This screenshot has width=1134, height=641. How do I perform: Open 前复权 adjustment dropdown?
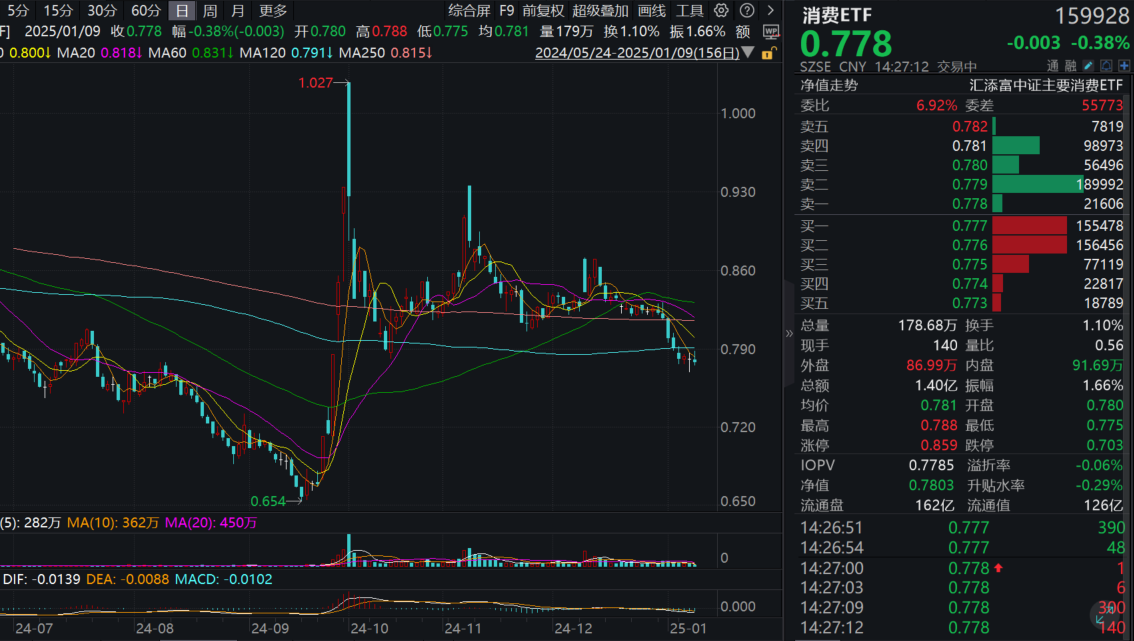(543, 11)
